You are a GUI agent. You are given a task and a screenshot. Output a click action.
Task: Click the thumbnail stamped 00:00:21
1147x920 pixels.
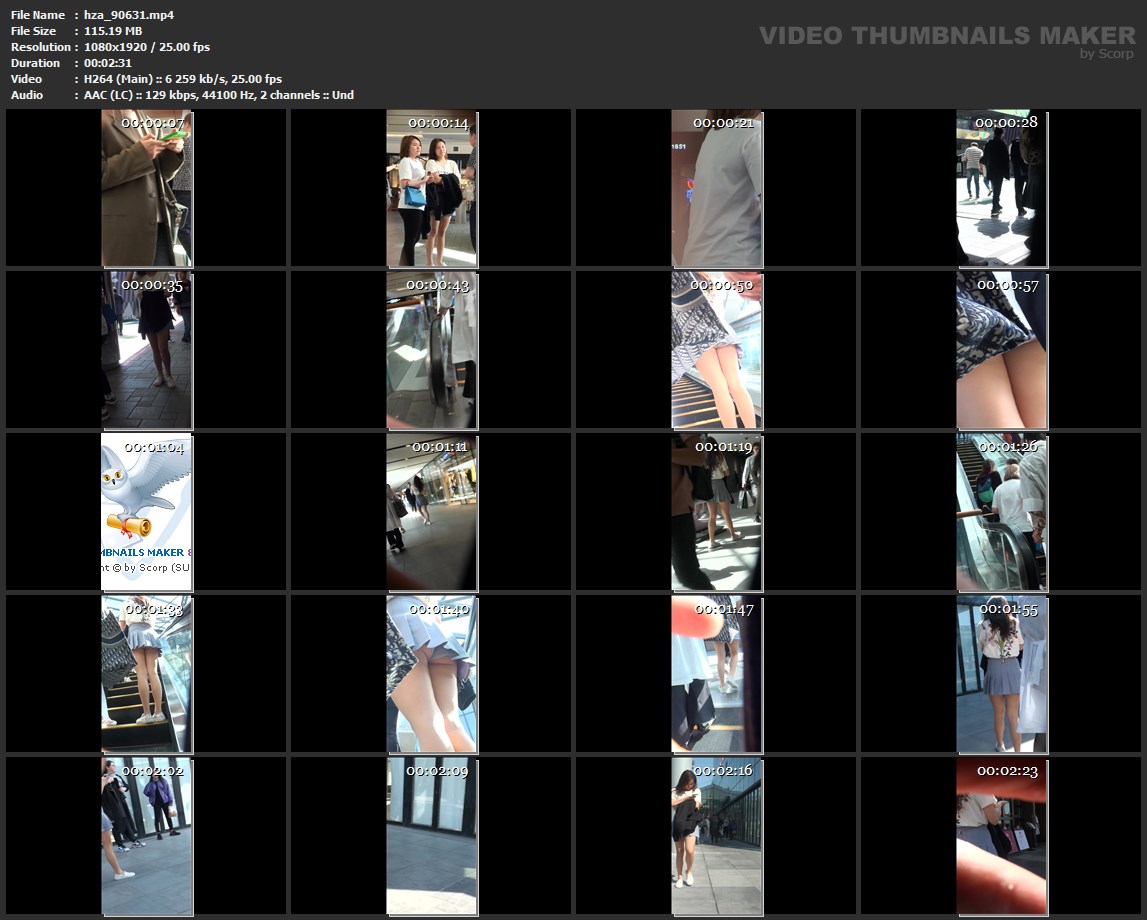717,188
